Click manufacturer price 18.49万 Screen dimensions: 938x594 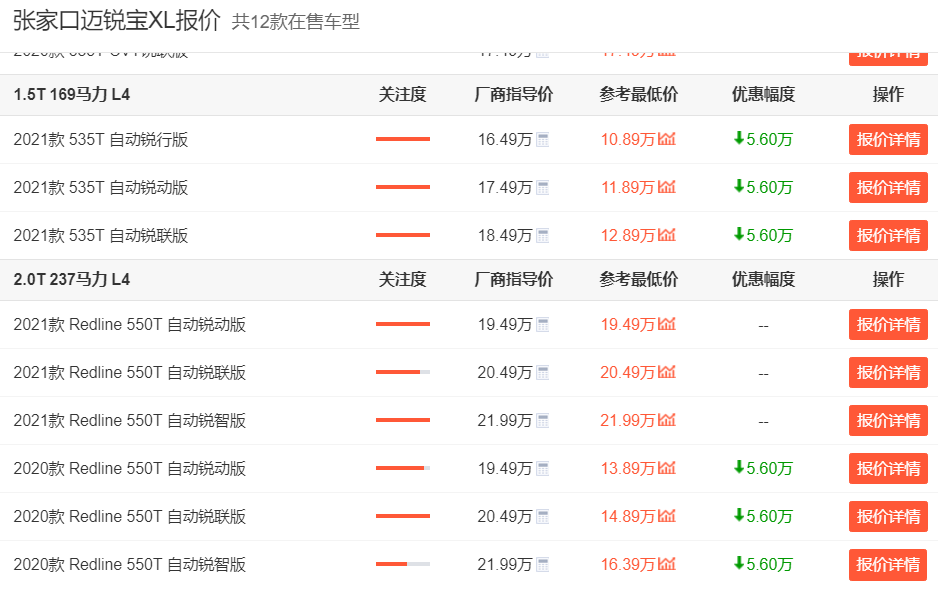[x=505, y=235]
